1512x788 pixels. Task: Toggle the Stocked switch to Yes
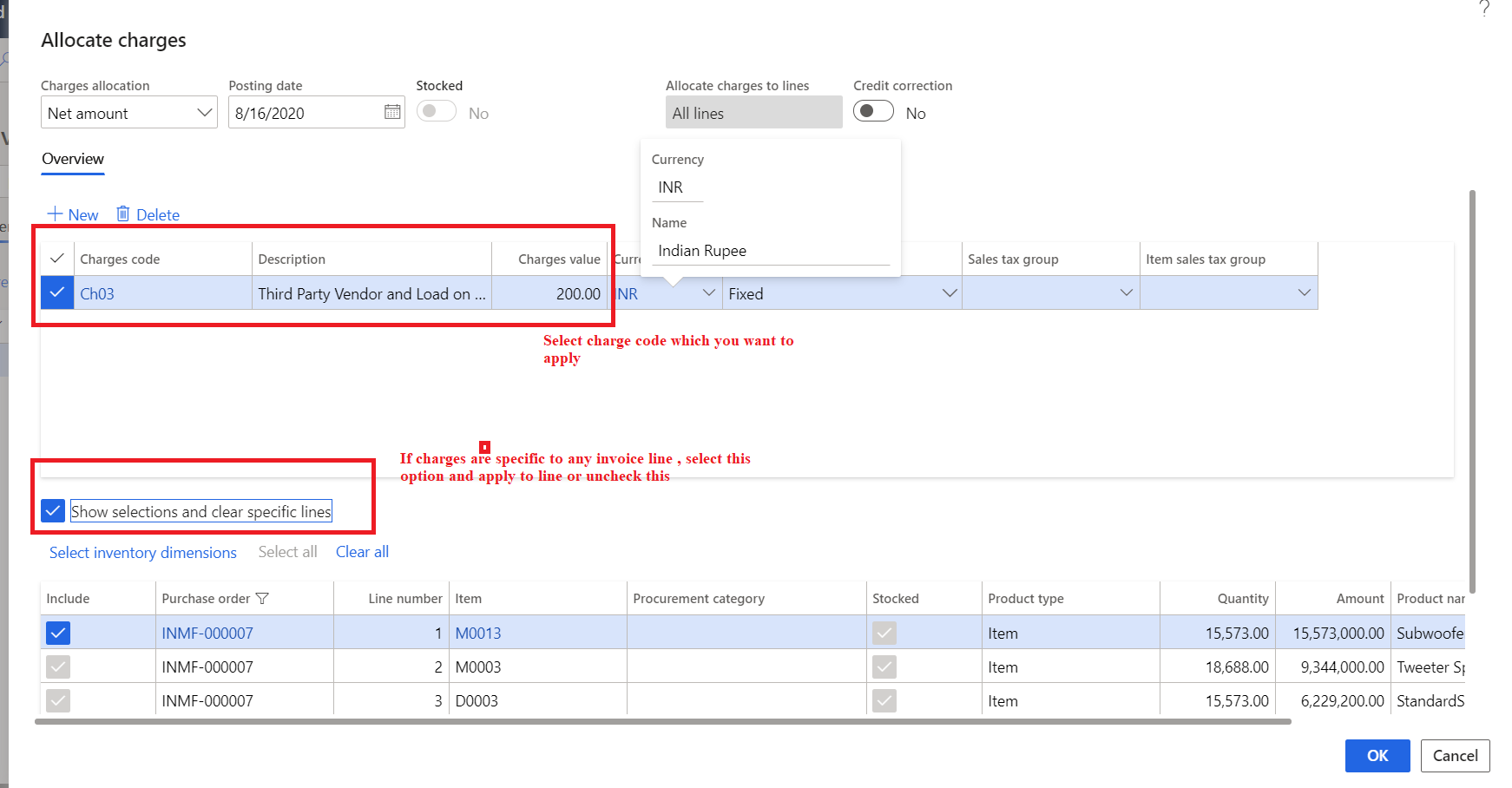tap(437, 111)
